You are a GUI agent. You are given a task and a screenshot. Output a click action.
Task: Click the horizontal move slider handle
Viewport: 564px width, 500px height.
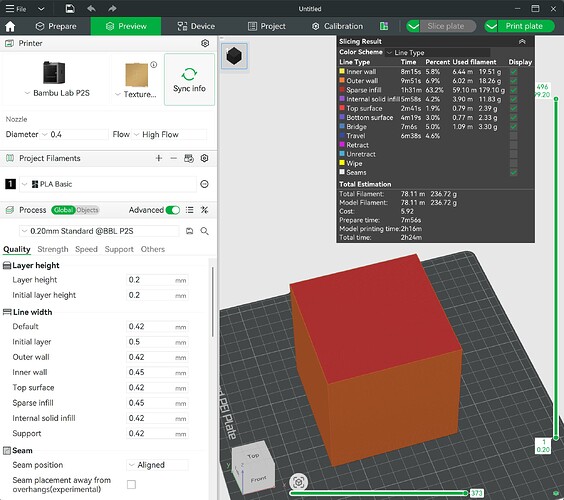(x=466, y=493)
